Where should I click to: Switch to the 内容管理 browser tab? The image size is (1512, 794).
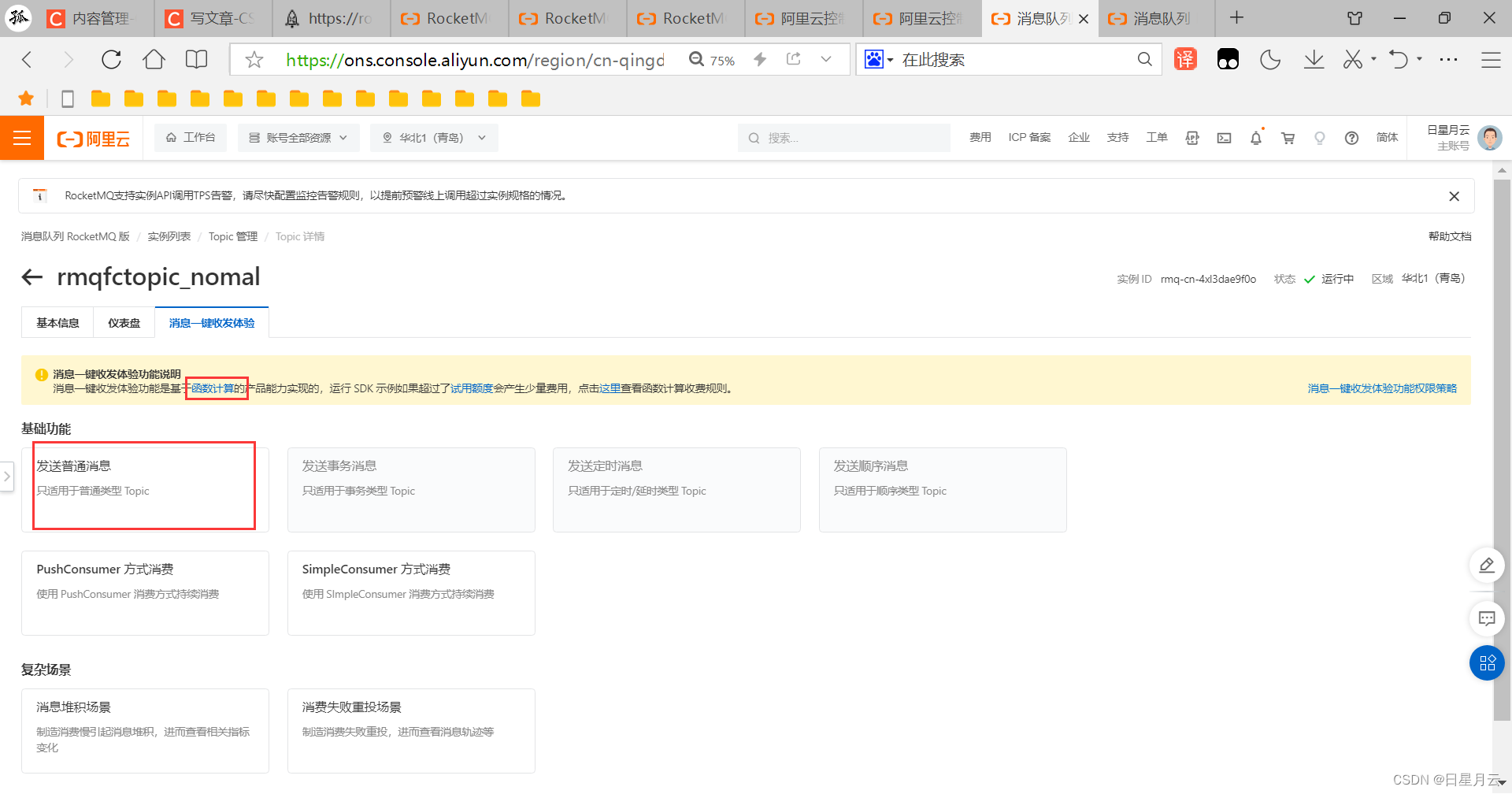tap(95, 18)
